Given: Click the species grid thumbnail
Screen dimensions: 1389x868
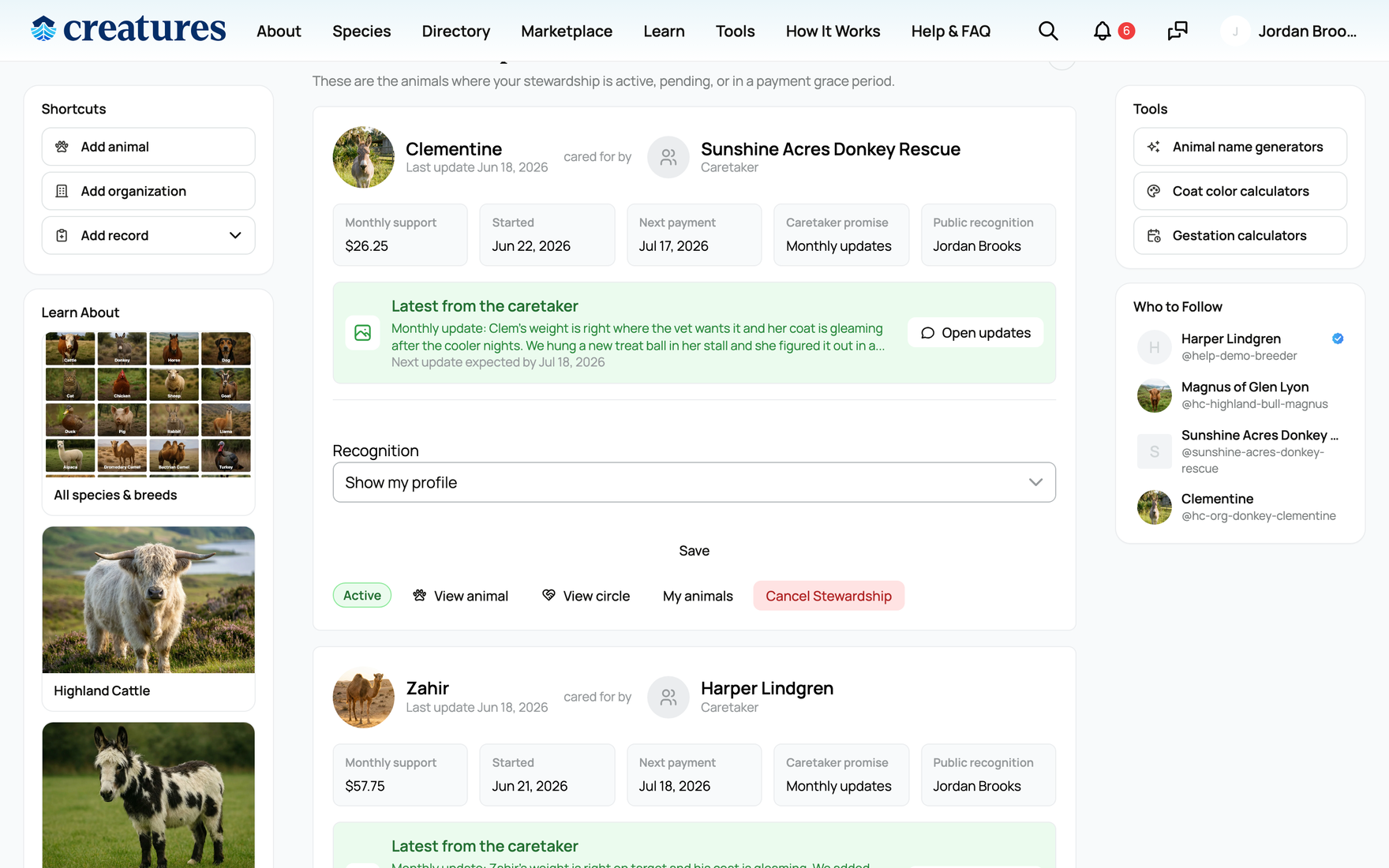Looking at the screenshot, I should point(148,404).
